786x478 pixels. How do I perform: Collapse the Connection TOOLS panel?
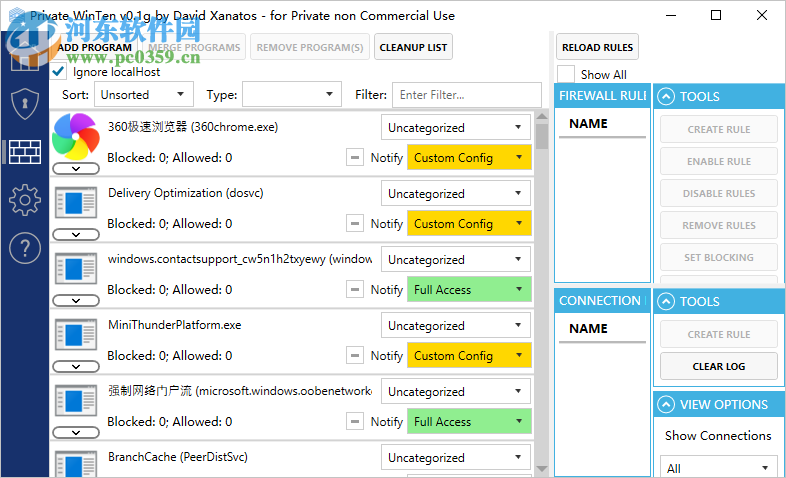pyautogui.click(x=666, y=302)
